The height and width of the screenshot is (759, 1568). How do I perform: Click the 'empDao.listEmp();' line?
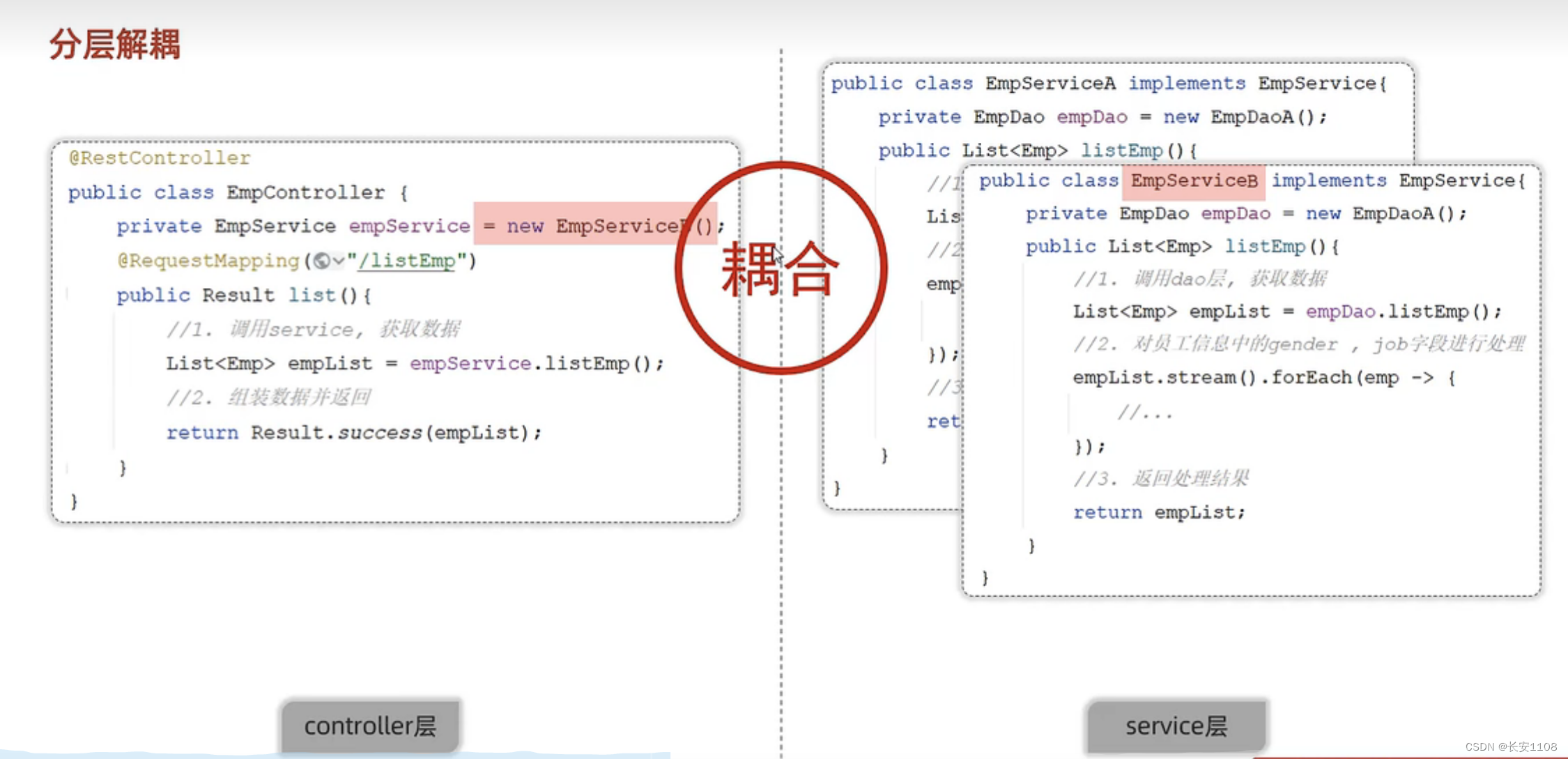[1404, 312]
